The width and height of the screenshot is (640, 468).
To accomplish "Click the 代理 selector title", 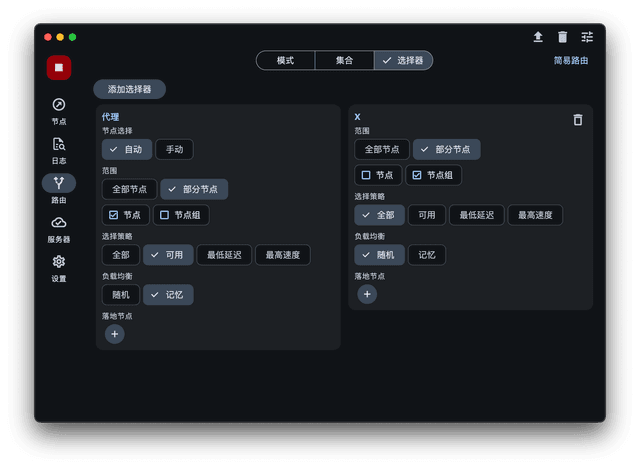I will [x=110, y=117].
